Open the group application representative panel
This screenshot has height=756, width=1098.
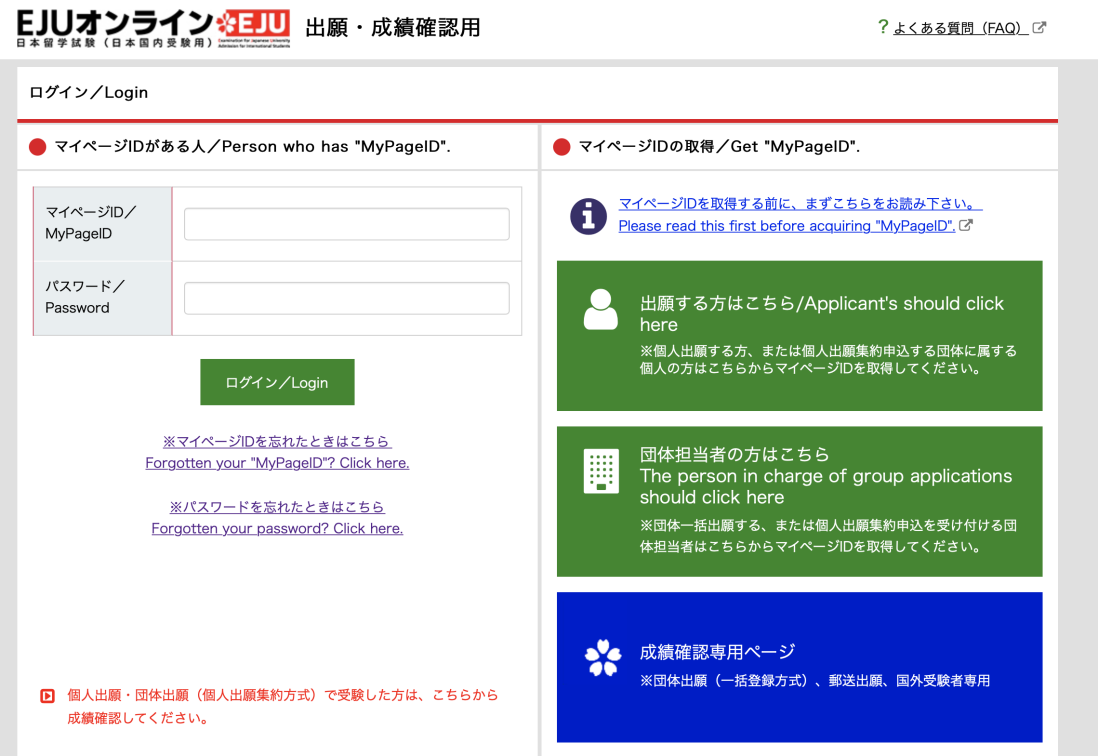[x=798, y=500]
